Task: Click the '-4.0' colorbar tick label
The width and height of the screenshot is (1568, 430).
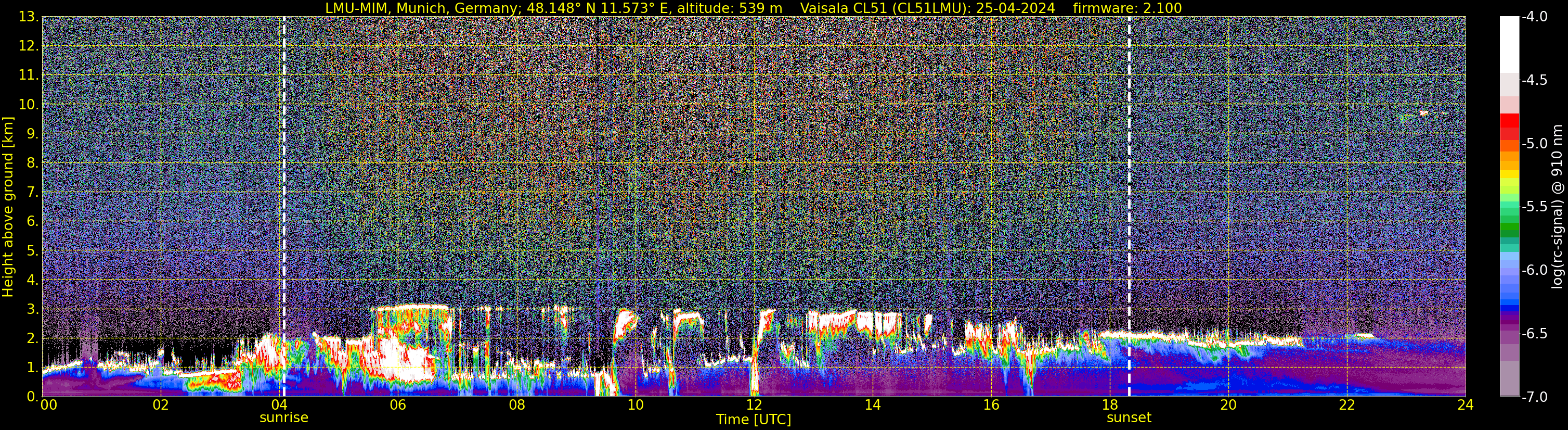Action: click(x=1534, y=17)
